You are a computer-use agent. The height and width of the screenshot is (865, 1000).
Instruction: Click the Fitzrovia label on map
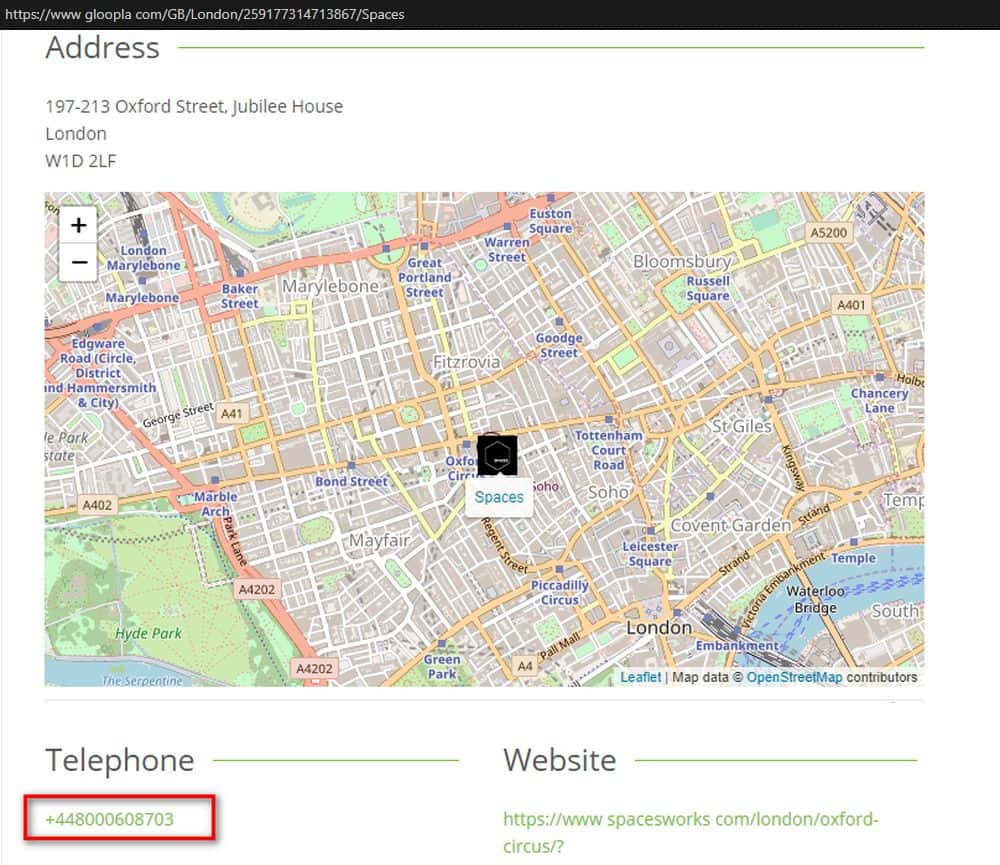[x=466, y=362]
